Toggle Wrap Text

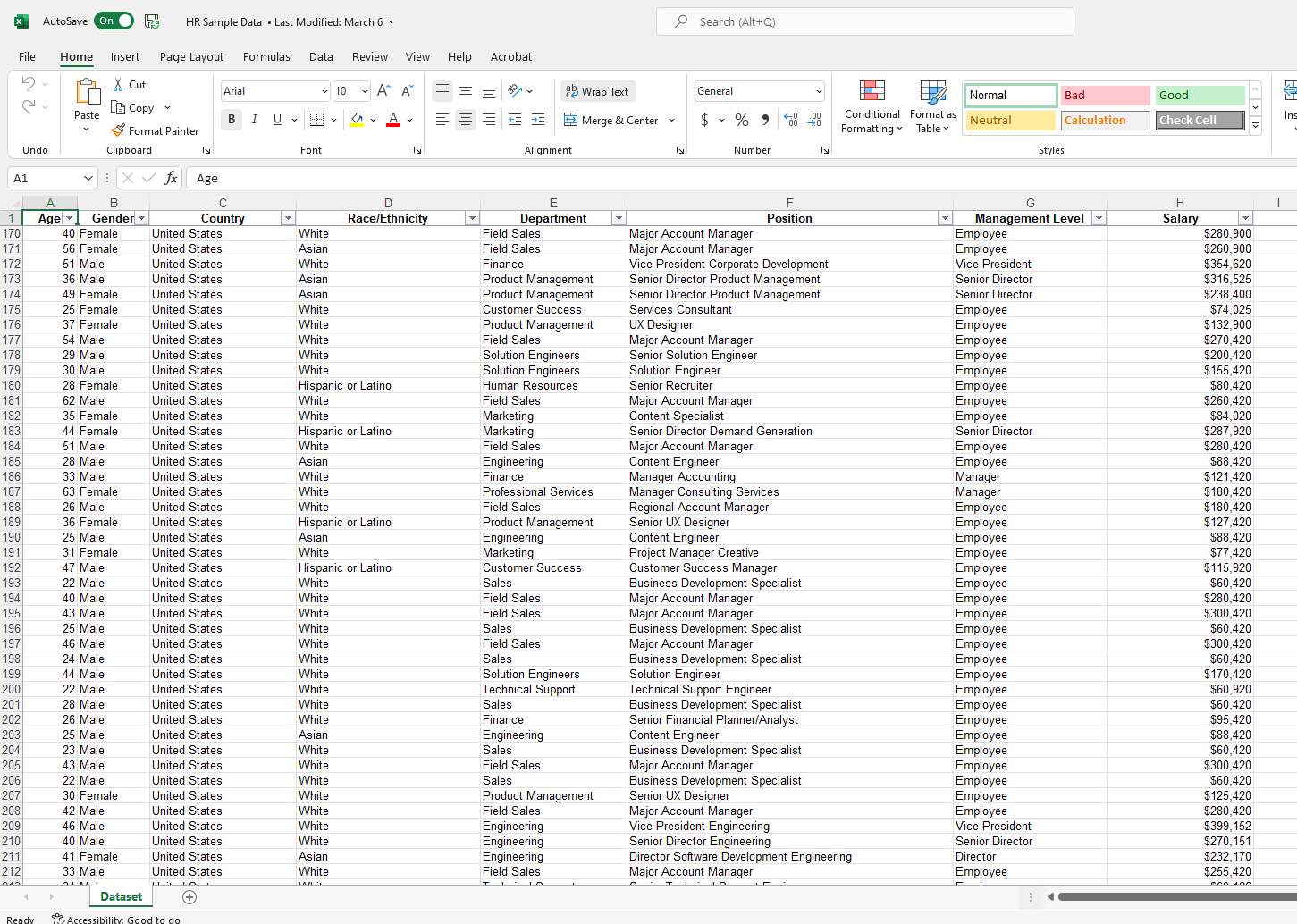tap(597, 91)
